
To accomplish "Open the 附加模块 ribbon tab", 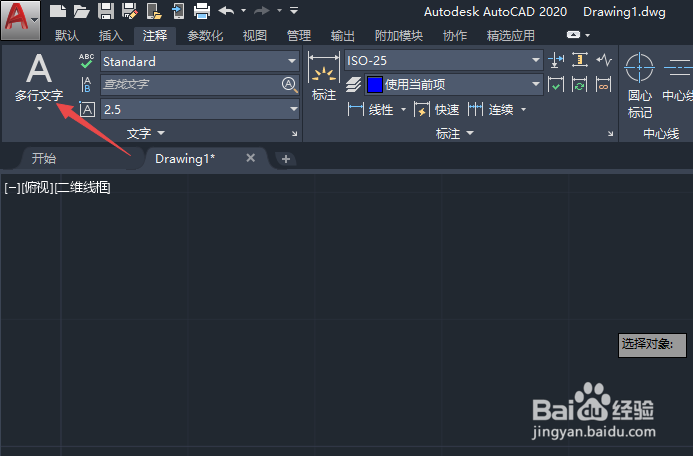I will click(399, 35).
